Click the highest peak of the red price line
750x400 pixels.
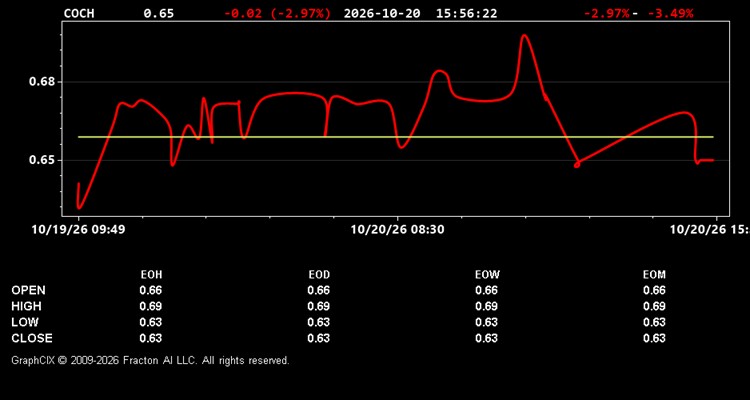tap(524, 35)
